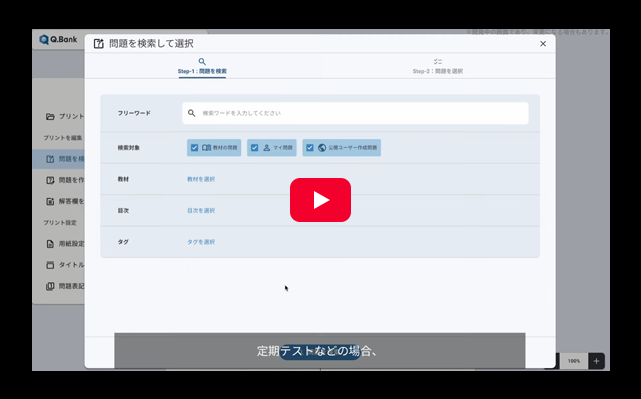The width and height of the screenshot is (641, 399).
Task: Play the YouTube video
Action: point(320,200)
